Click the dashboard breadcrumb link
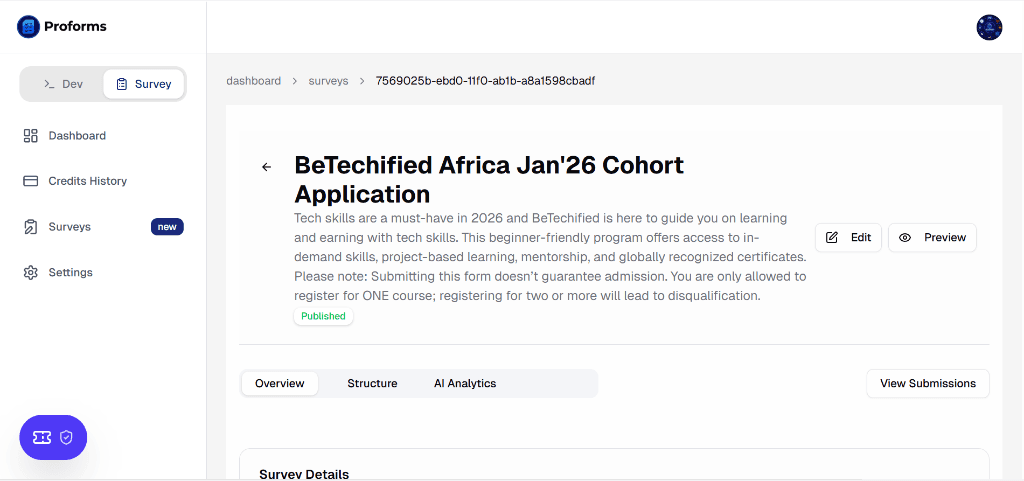The height and width of the screenshot is (481, 1024). (x=253, y=81)
